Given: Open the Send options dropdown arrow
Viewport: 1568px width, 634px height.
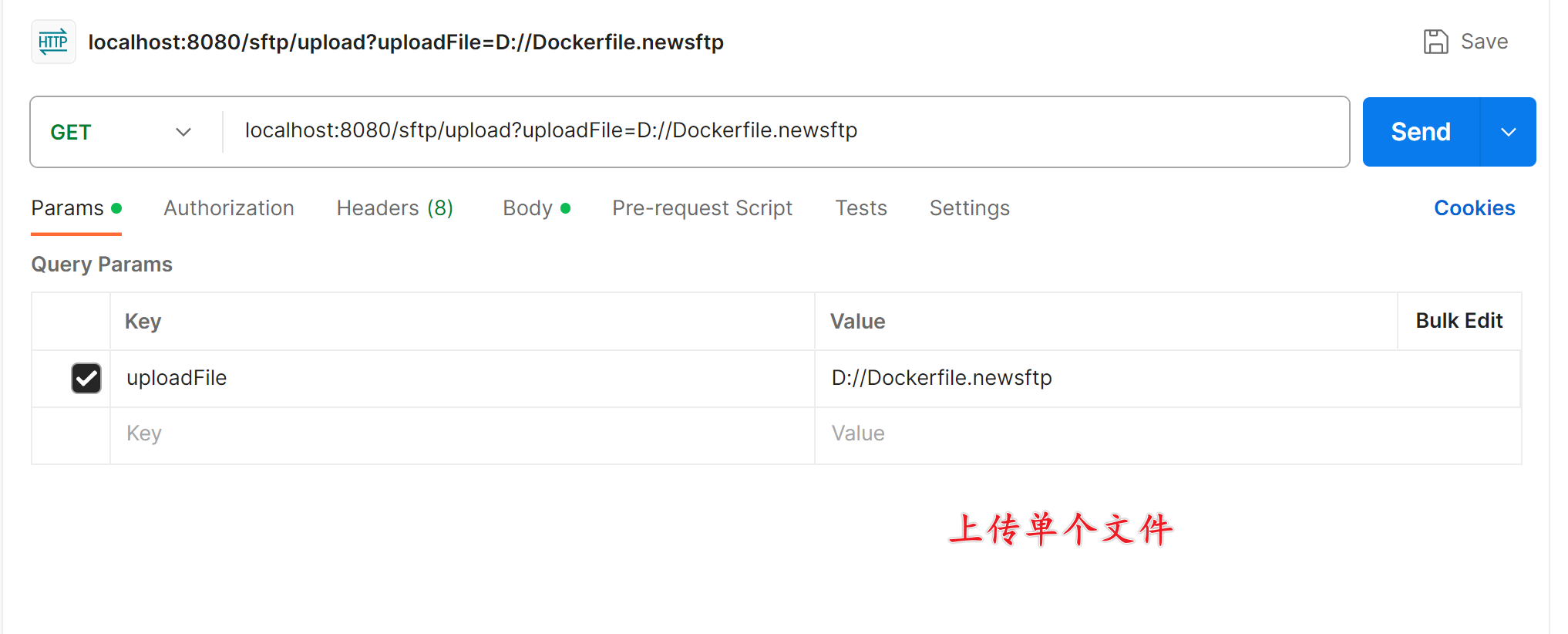Looking at the screenshot, I should [1509, 132].
